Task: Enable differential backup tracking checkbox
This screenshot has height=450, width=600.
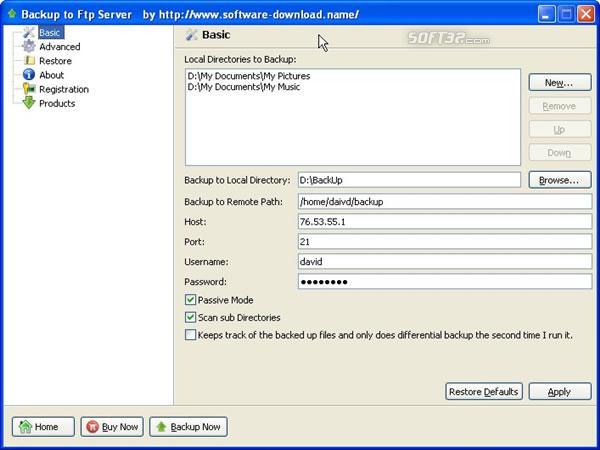Action: tap(190, 335)
